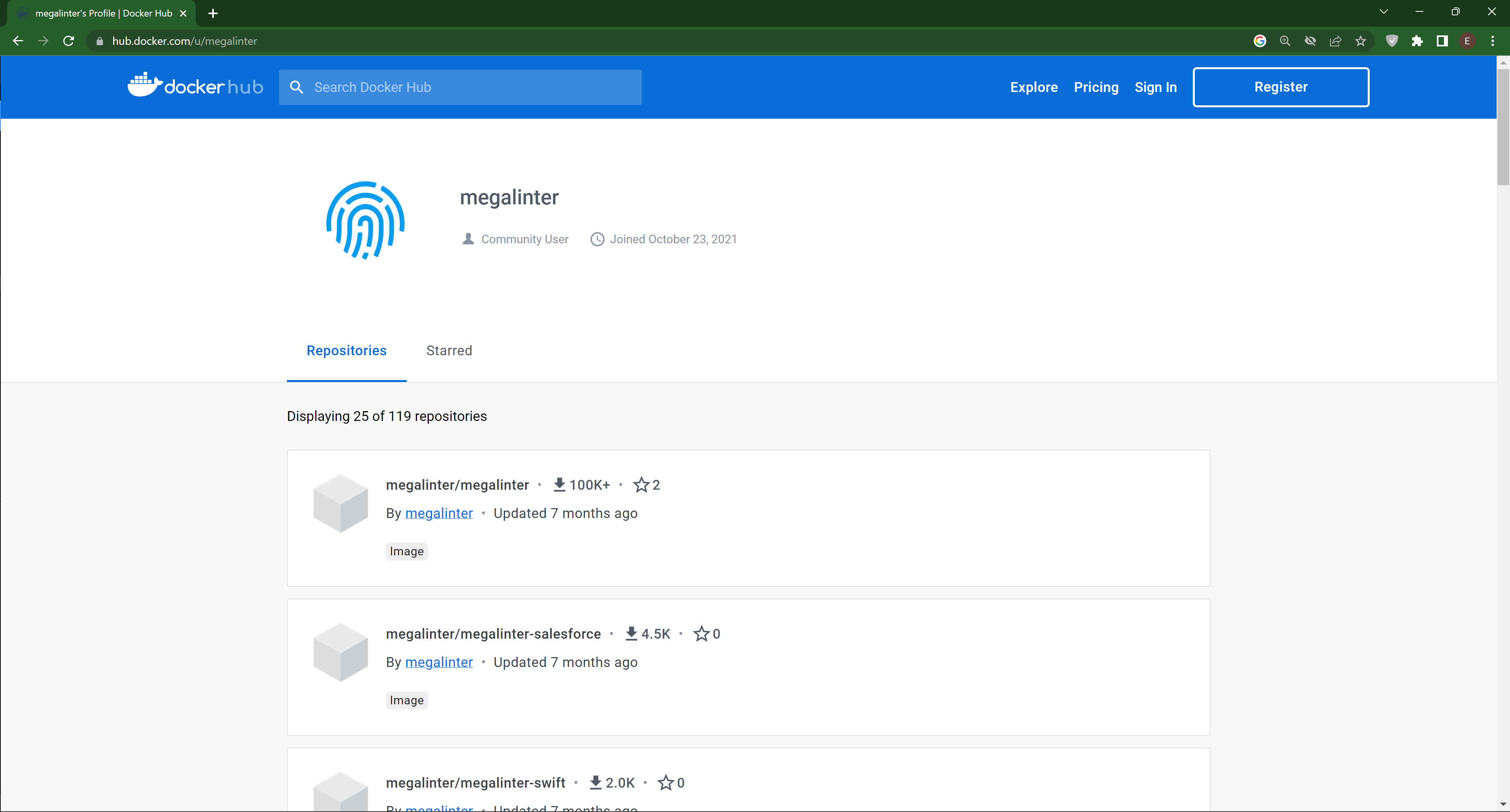Click the Sign In link
The image size is (1510, 812).
pyautogui.click(x=1155, y=87)
